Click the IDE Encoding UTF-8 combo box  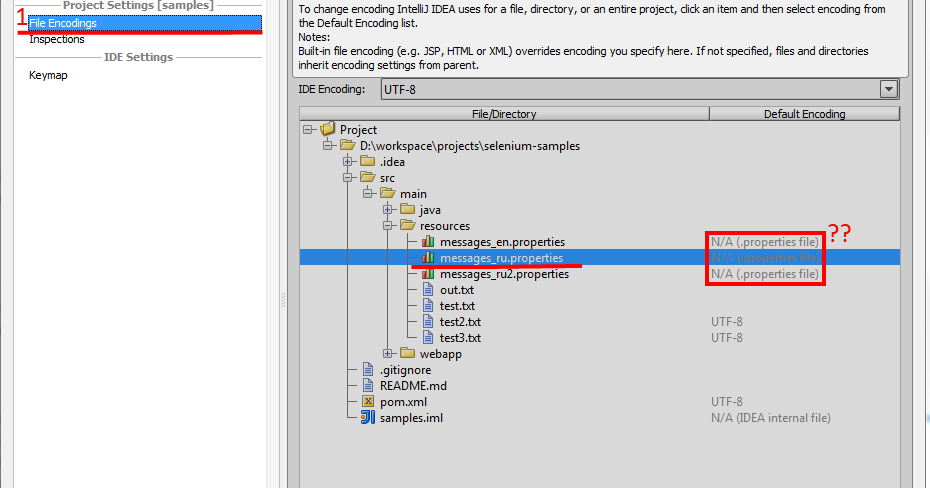[x=639, y=90]
